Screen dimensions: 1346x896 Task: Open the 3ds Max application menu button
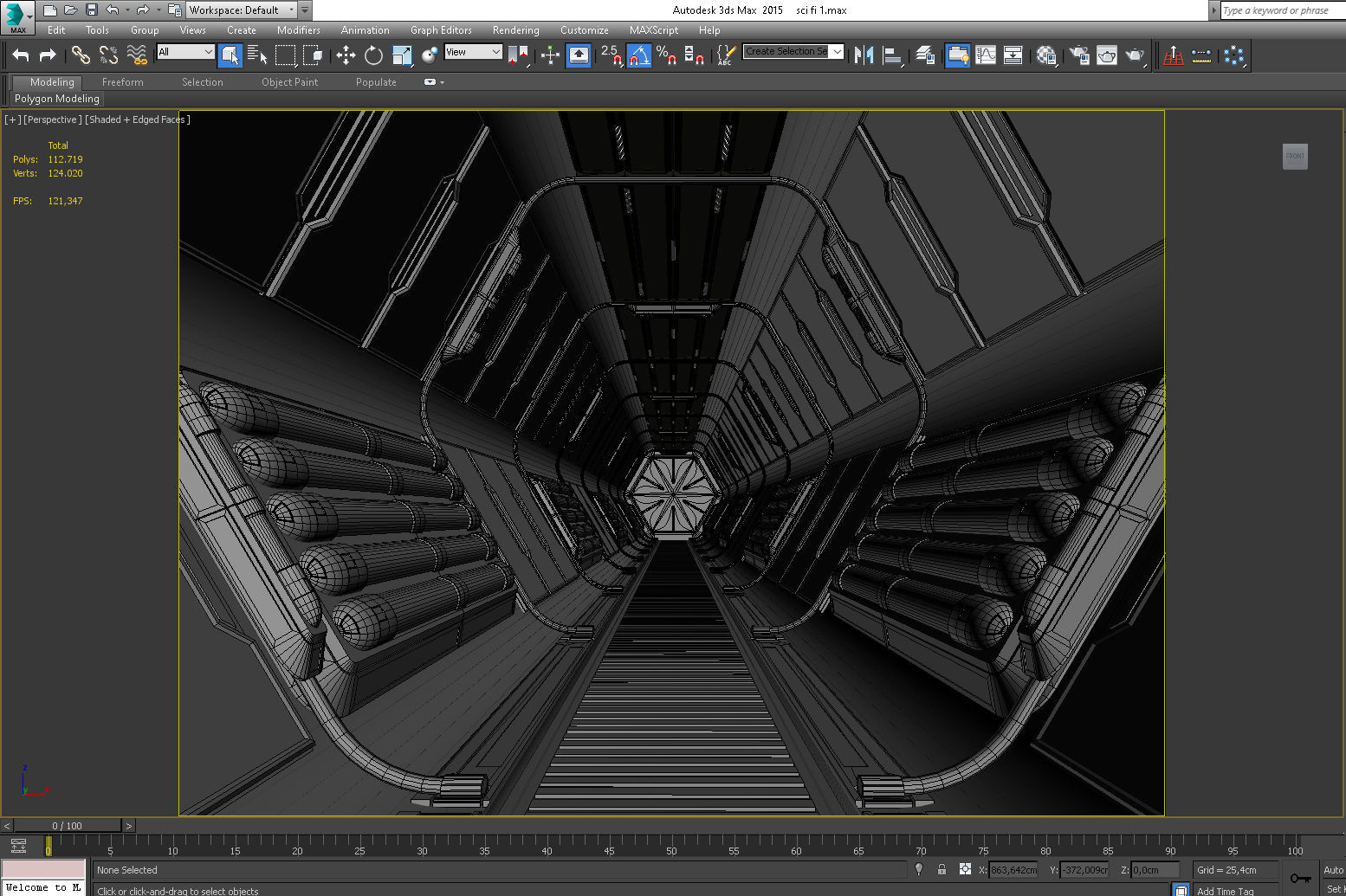tap(16, 16)
